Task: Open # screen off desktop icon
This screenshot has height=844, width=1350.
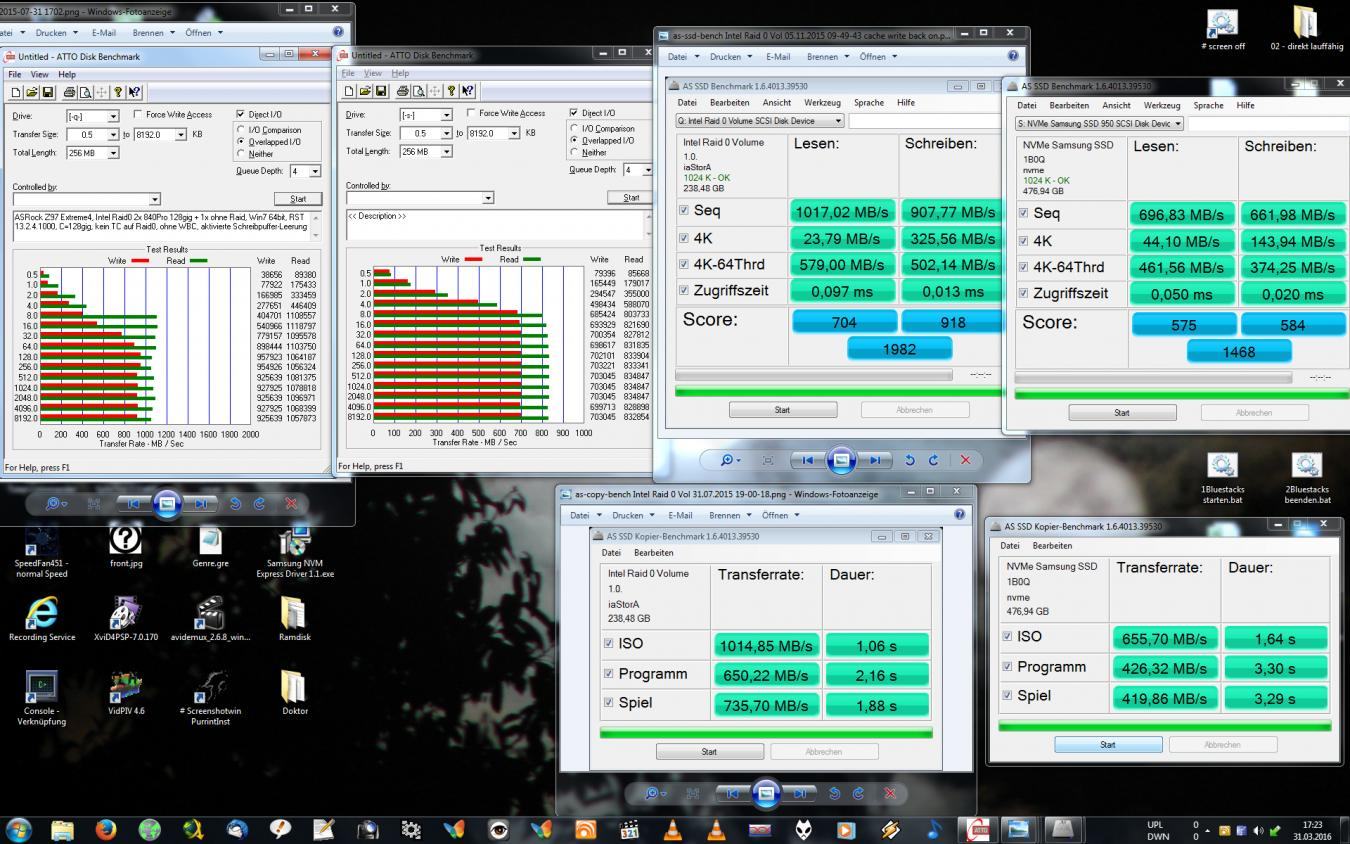Action: tap(1223, 30)
